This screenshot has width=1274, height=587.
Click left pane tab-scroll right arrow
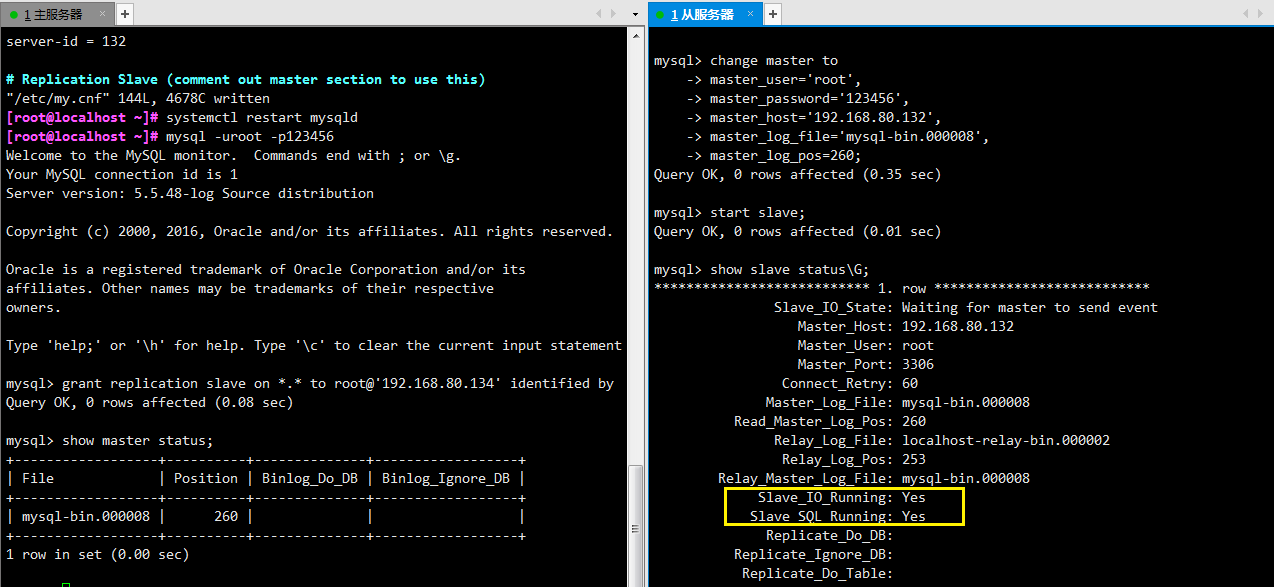(x=615, y=14)
